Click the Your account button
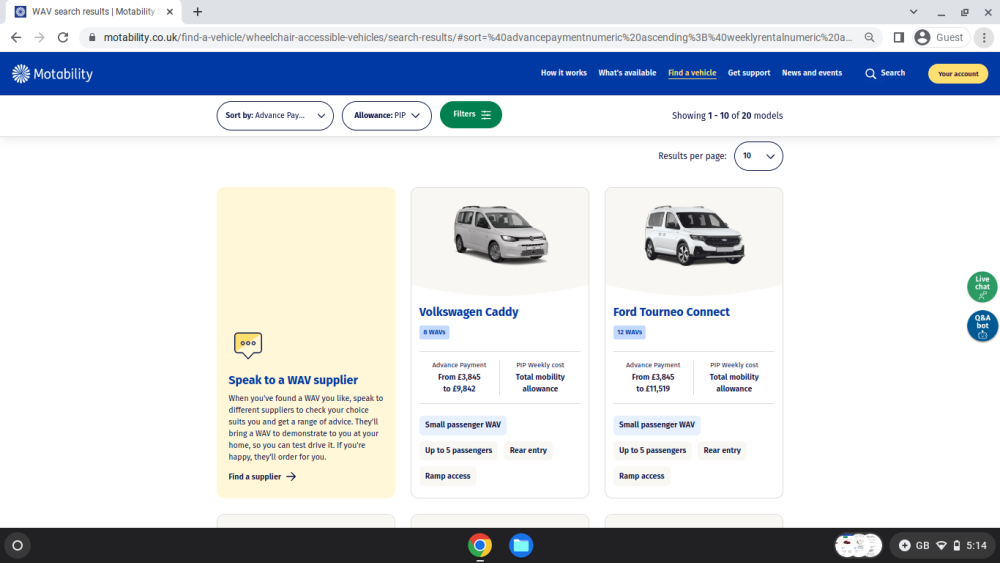 (x=958, y=73)
